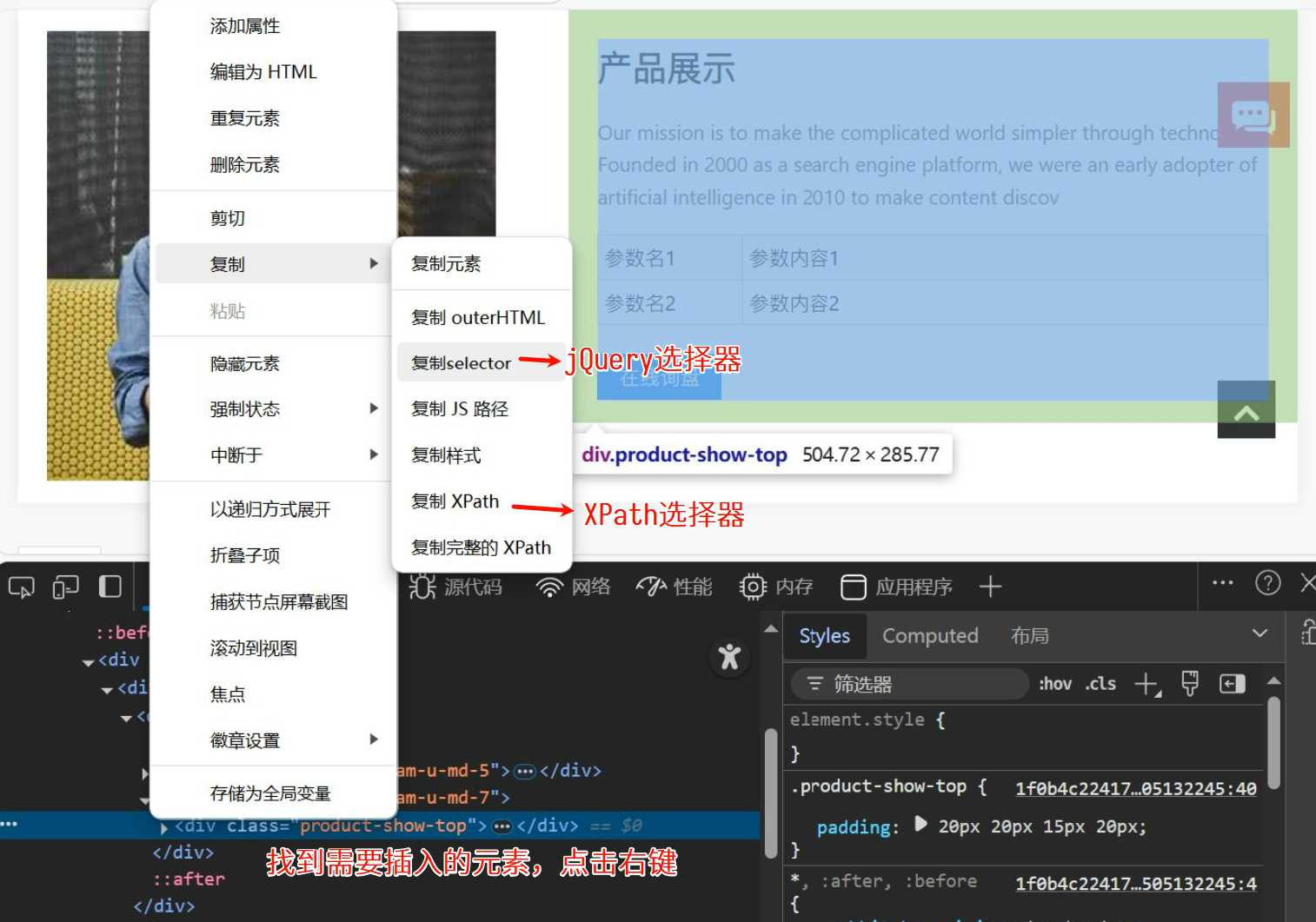Toggle device emulation icon
Viewport: 1316px width, 922px height.
click(x=65, y=587)
